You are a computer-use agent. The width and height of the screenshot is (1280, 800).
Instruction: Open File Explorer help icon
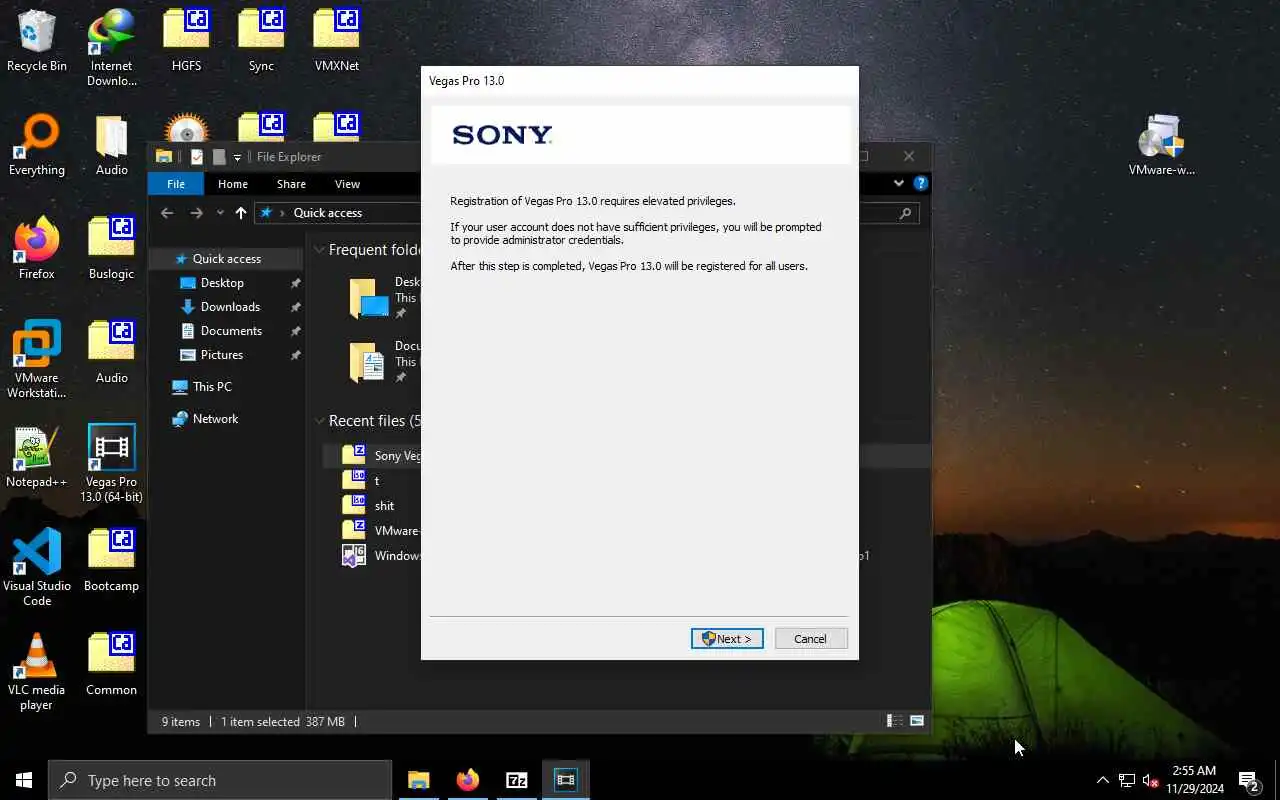921,183
